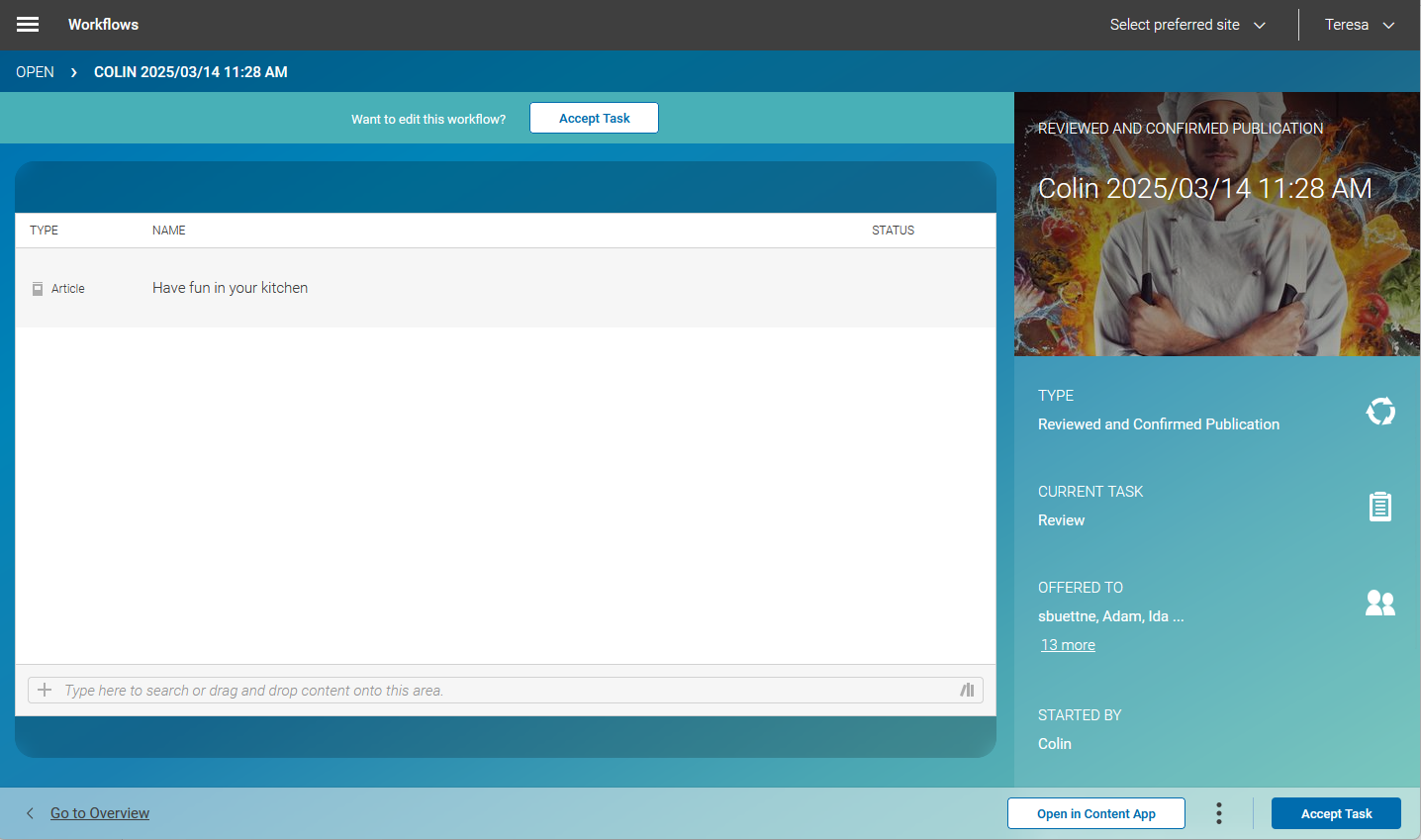1421x840 pixels.
Task: Navigate to OPEN in the breadcrumb
Action: click(x=35, y=71)
